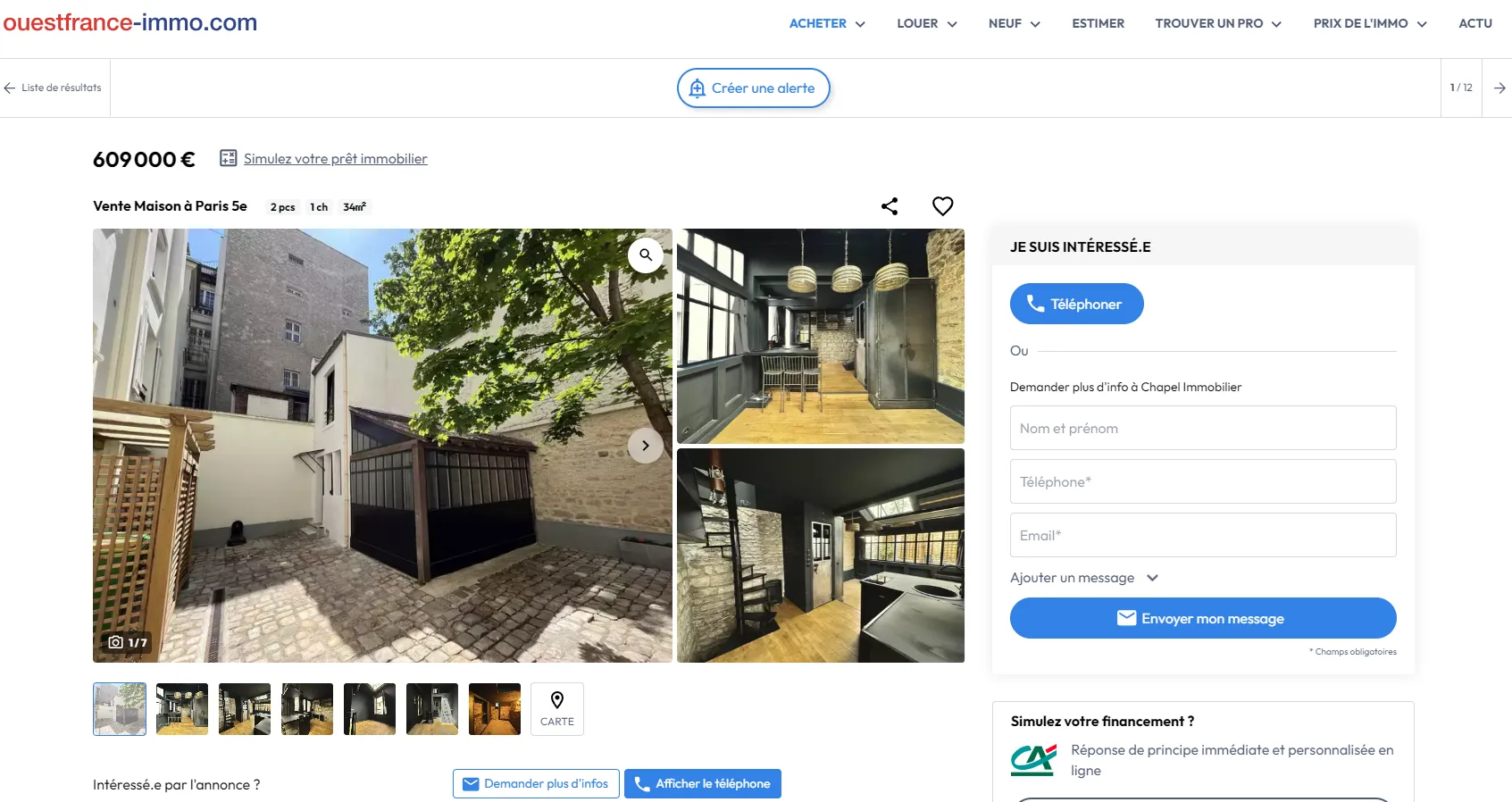Focus the Téléphone input field
The width and height of the screenshot is (1512, 802).
click(x=1203, y=481)
